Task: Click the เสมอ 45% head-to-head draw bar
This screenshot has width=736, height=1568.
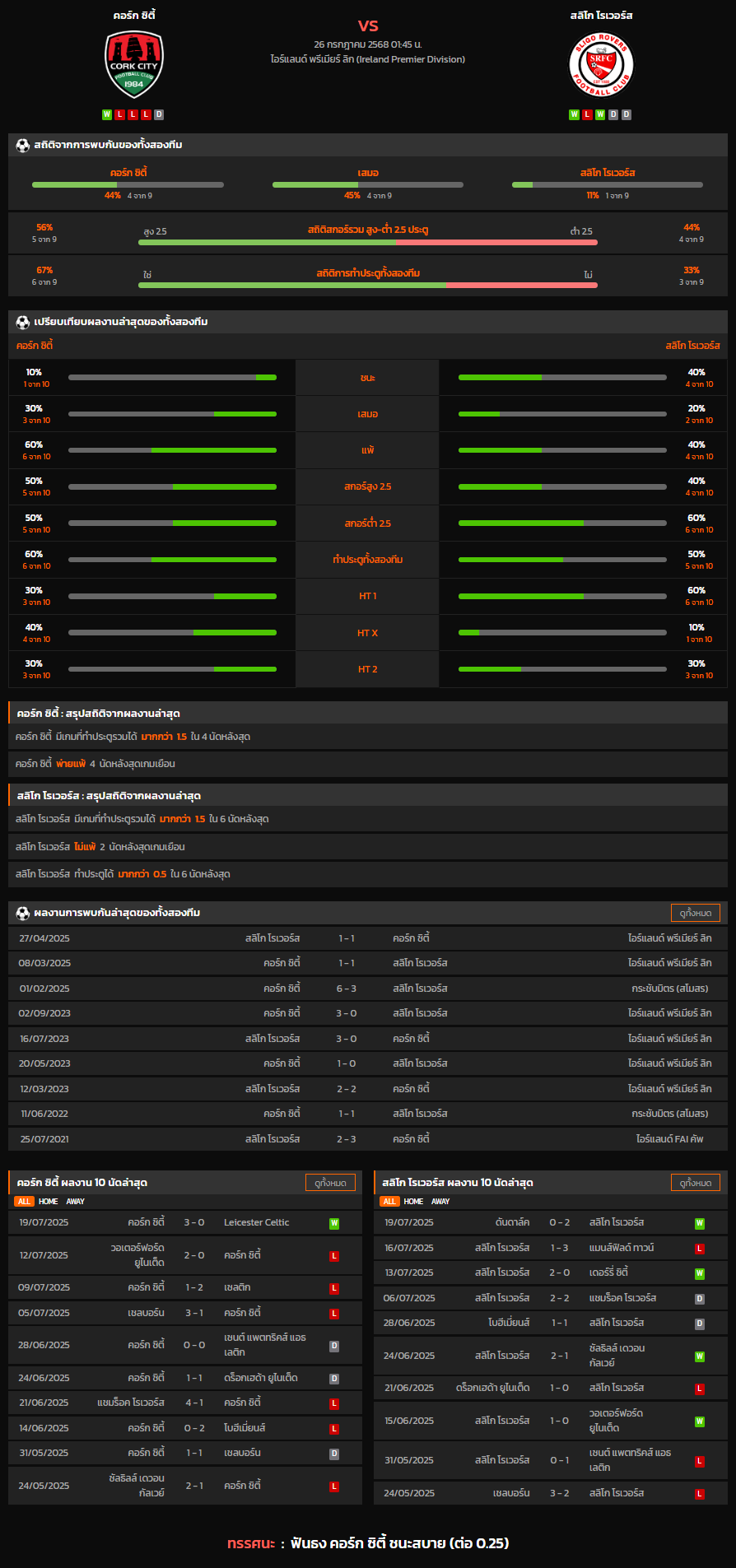Action: (x=368, y=184)
